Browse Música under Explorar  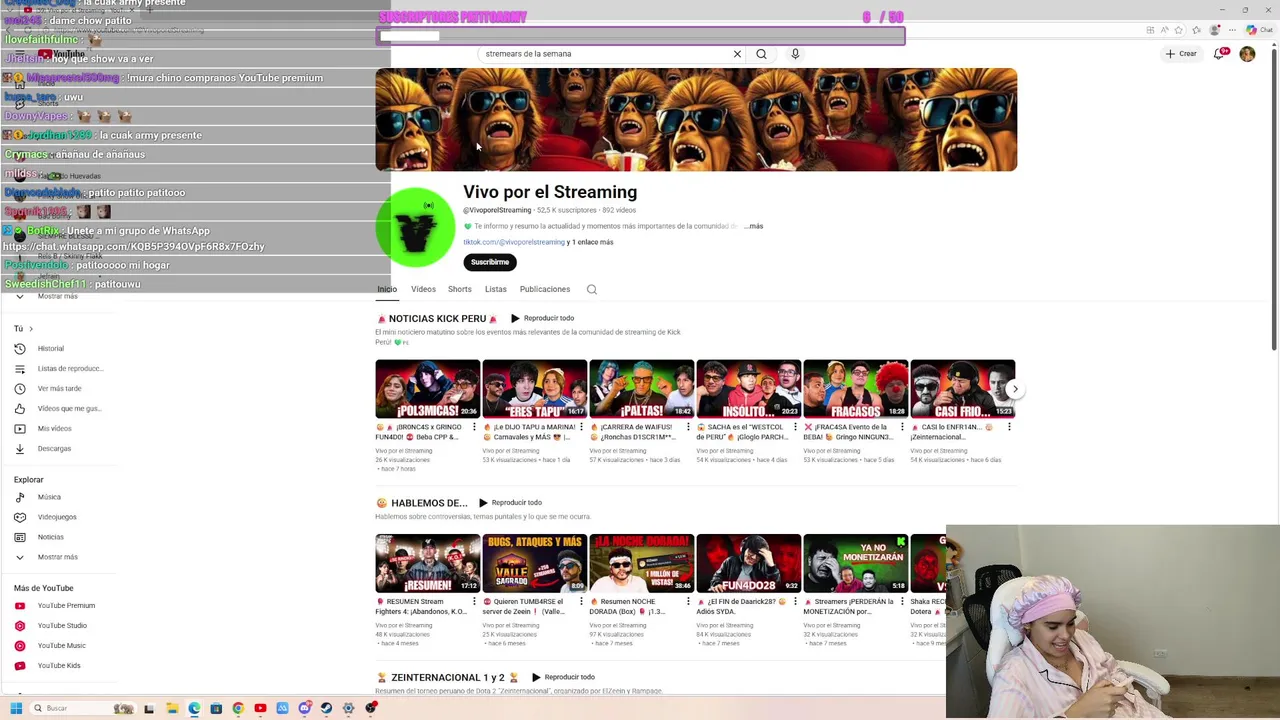(49, 497)
